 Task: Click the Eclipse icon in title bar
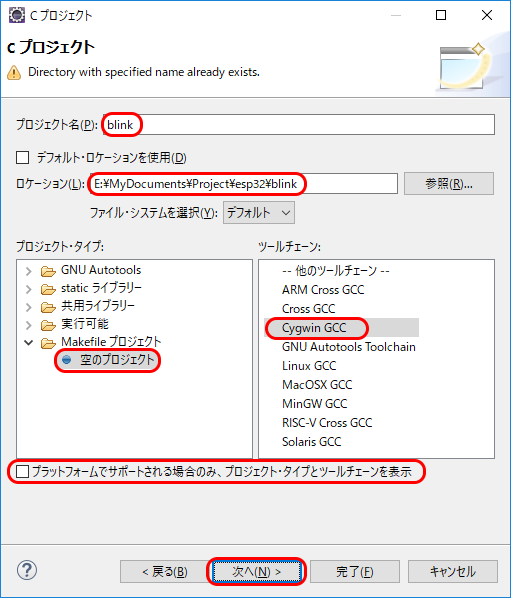[17, 15]
